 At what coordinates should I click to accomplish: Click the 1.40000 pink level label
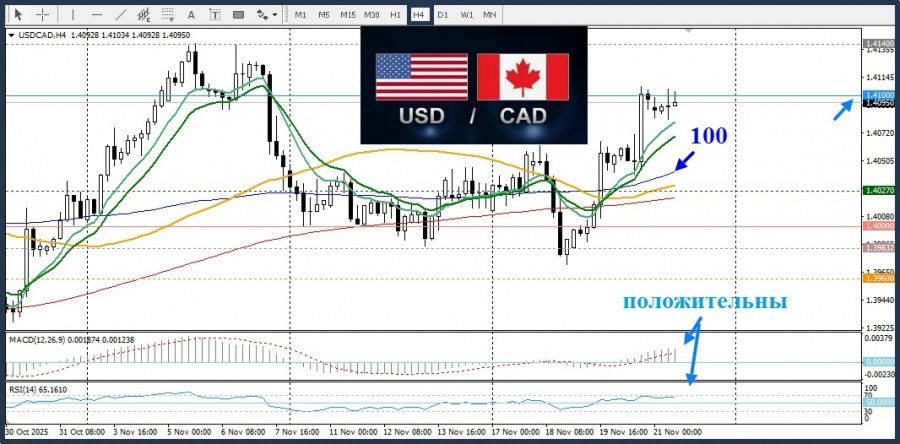(878, 226)
